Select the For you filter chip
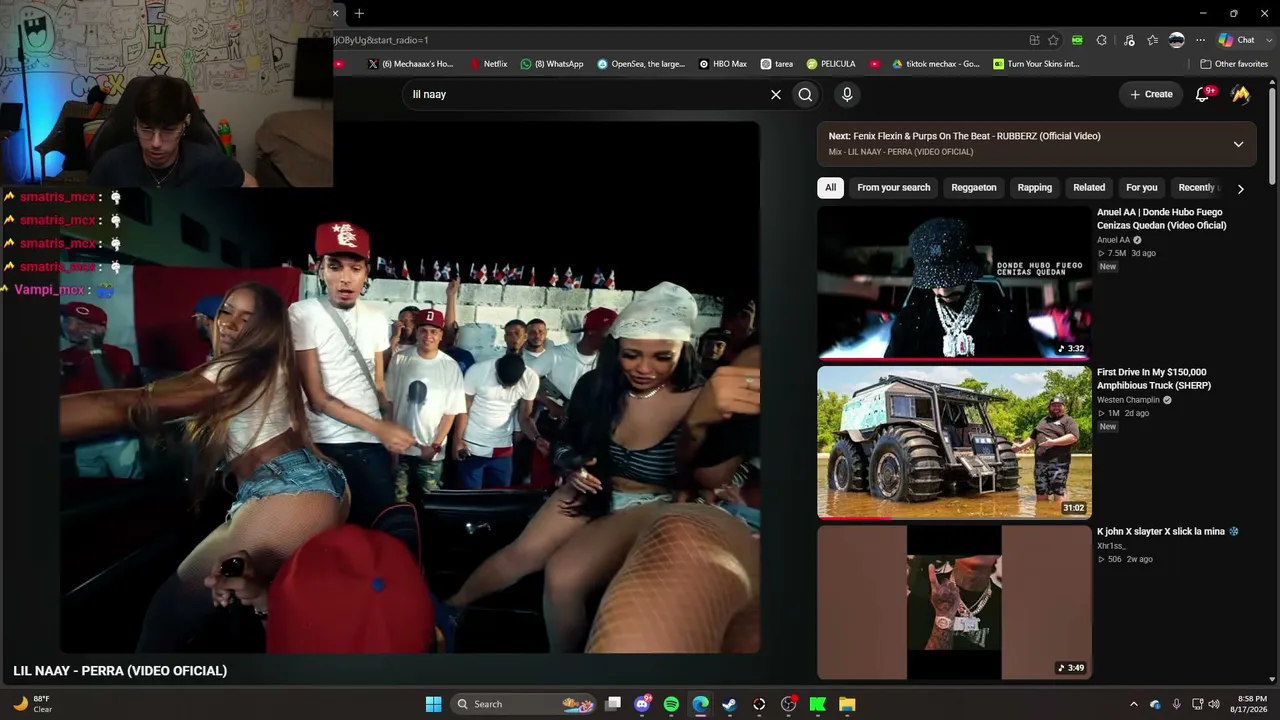1280x720 pixels. (1141, 188)
